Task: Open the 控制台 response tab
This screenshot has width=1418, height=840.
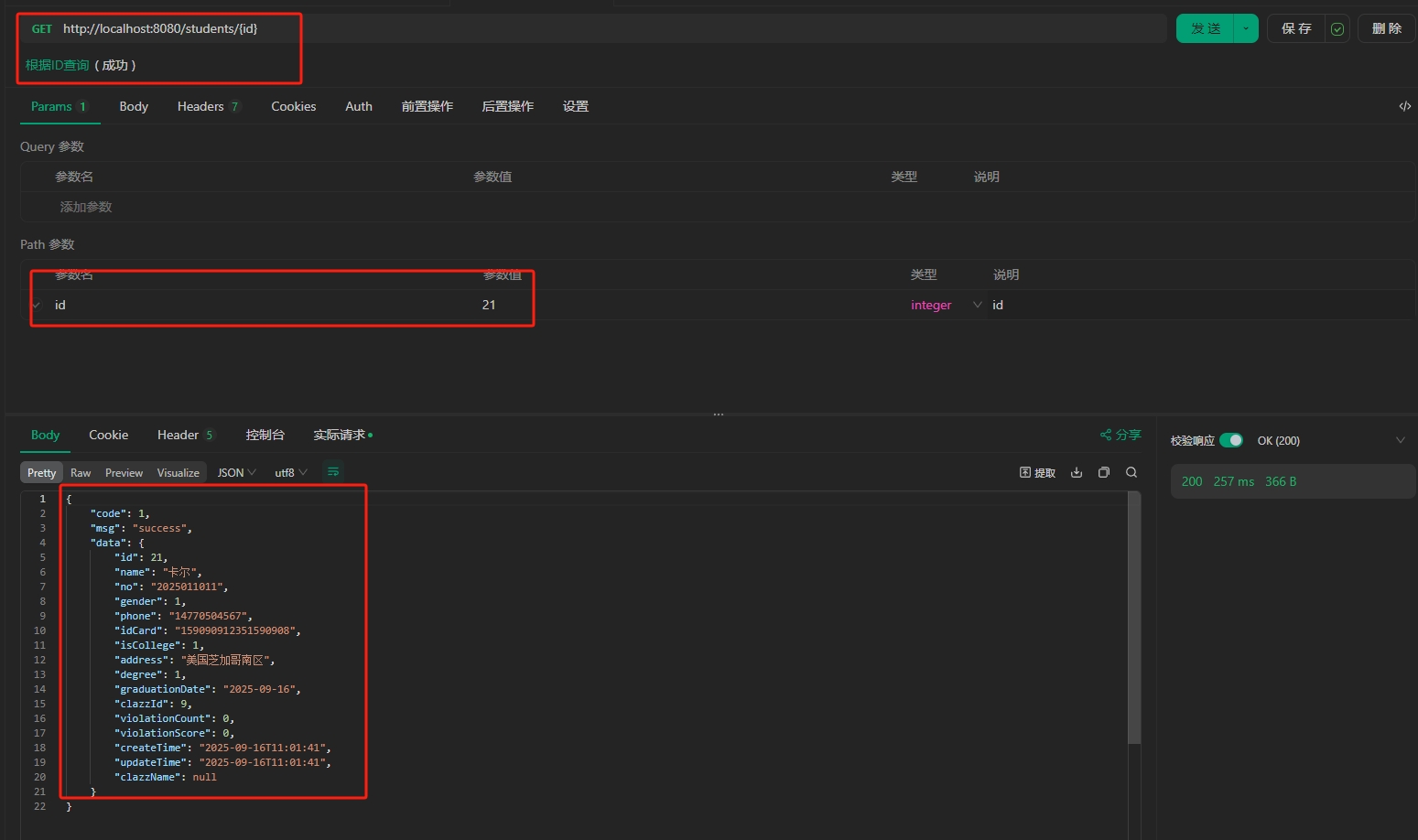Action: point(265,435)
